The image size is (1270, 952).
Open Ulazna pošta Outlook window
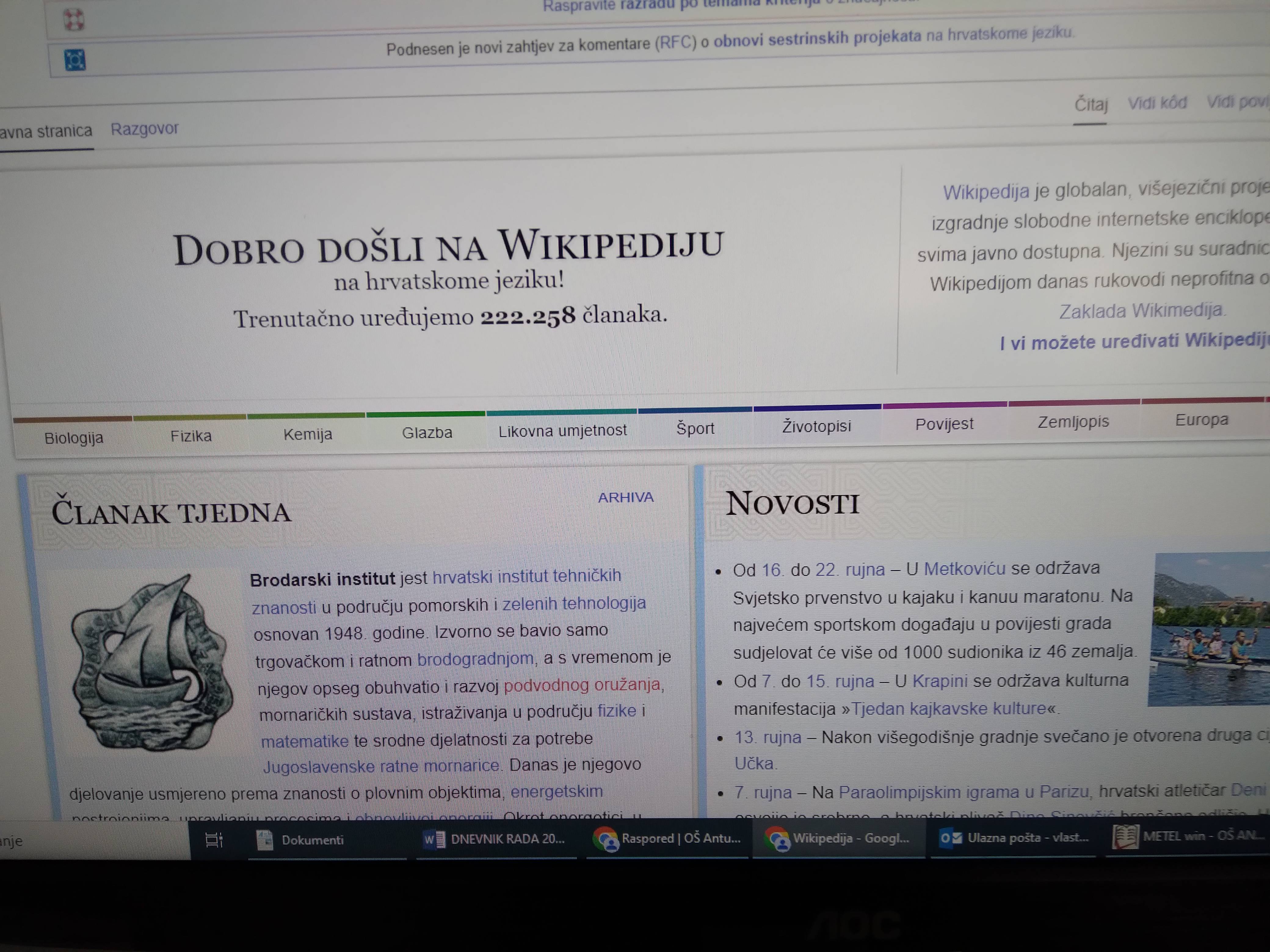click(x=1014, y=838)
